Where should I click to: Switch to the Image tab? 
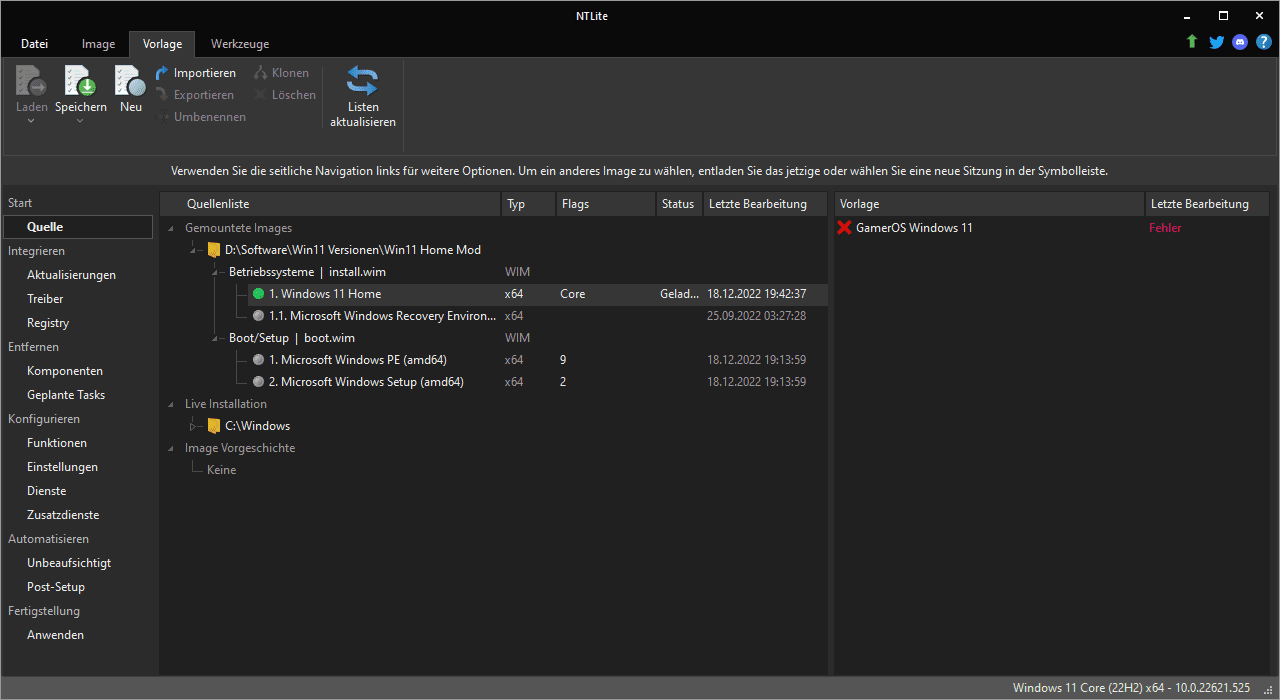98,44
